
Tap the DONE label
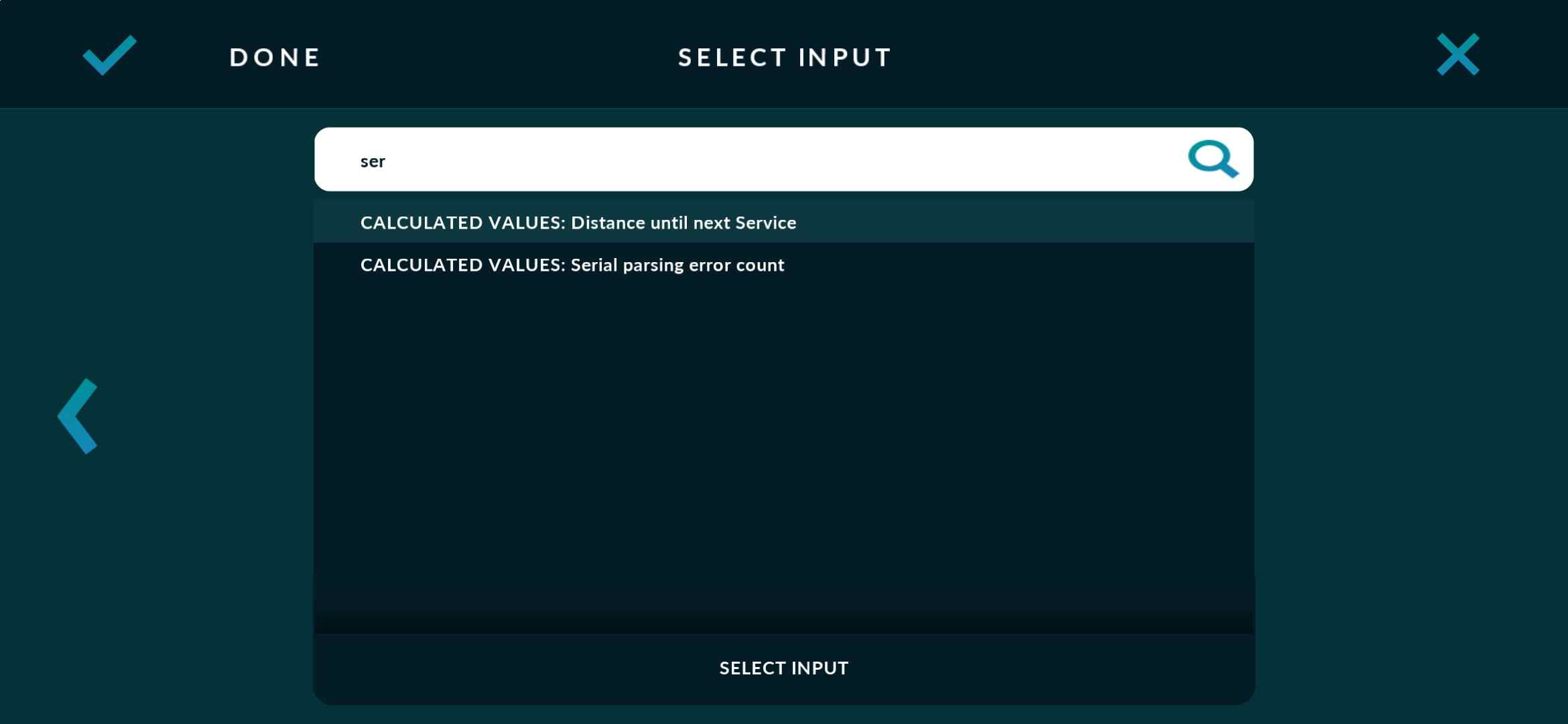tap(275, 58)
